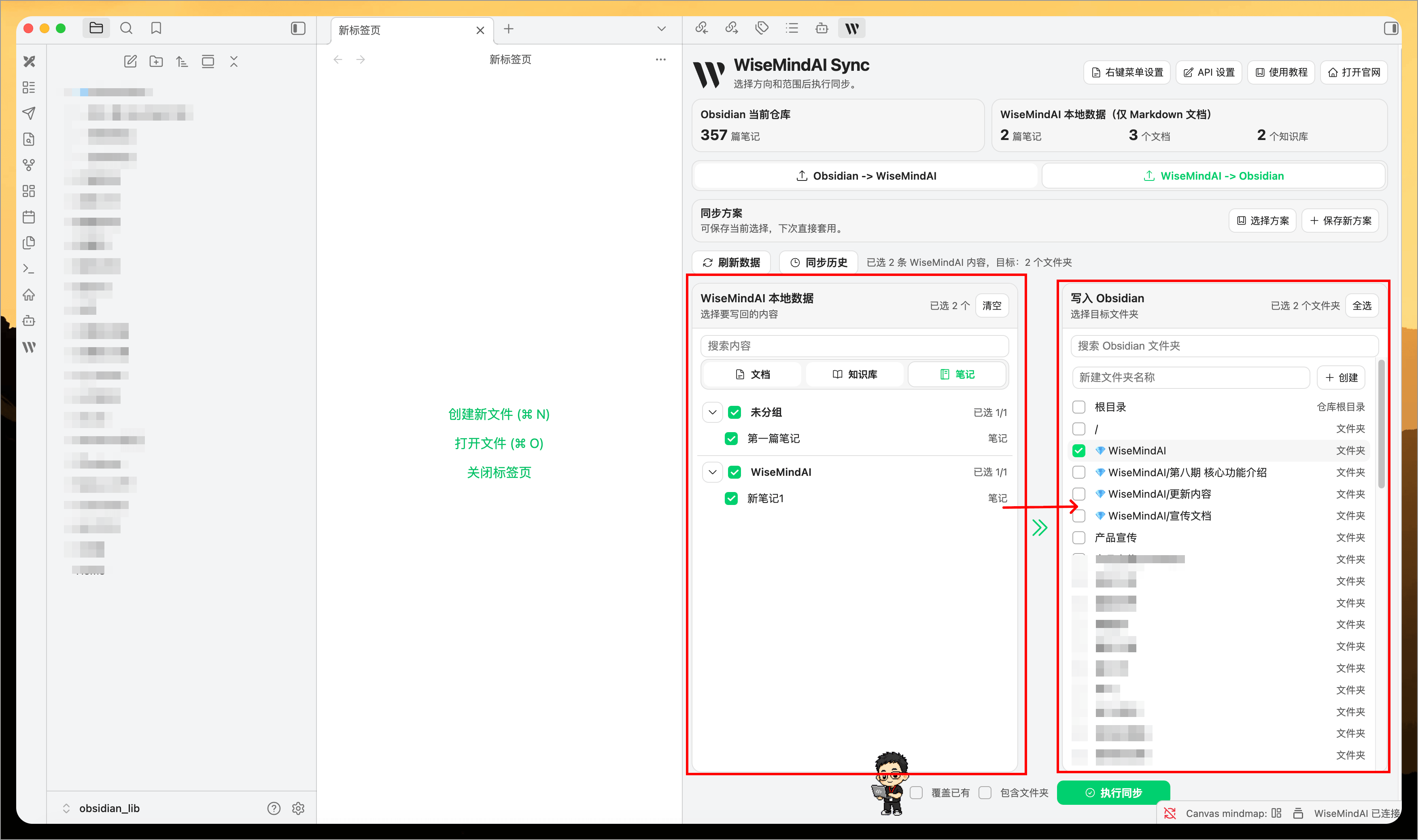Select the WiseMindAI W tab icon
The width and height of the screenshot is (1418, 840).
coord(852,28)
